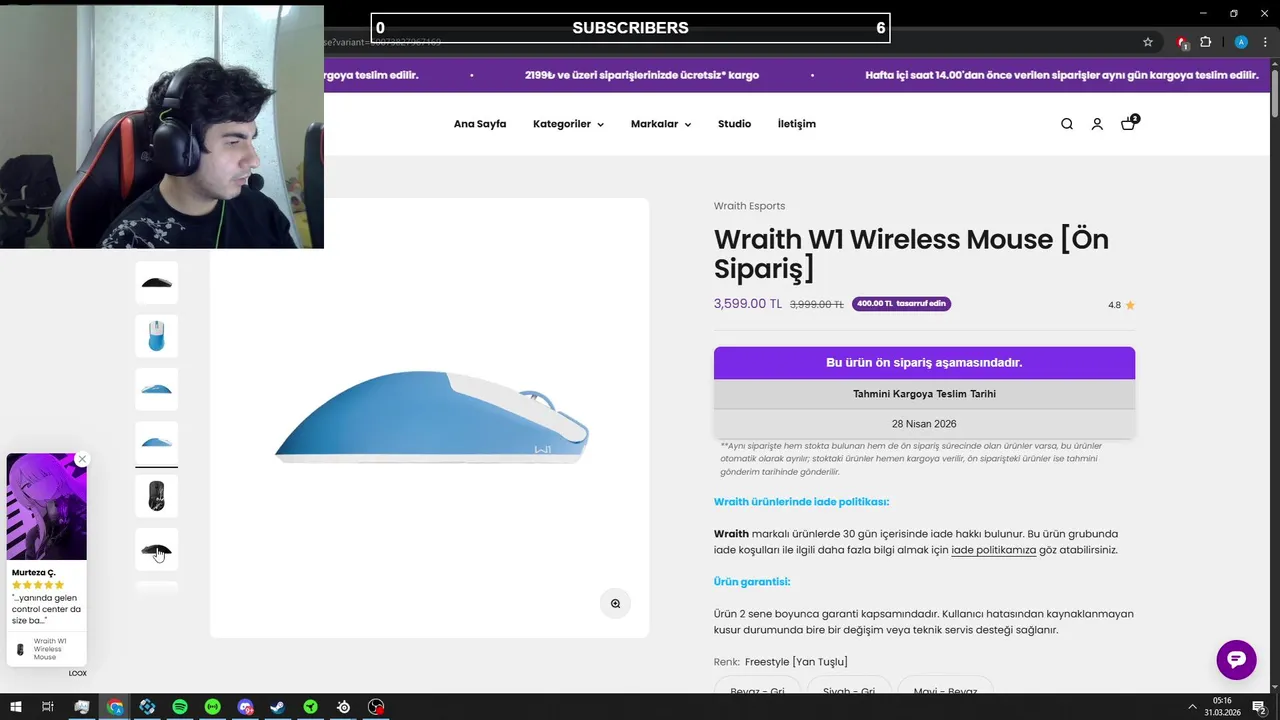Open the Windows Start menu
This screenshot has width=1280, height=720.
(16, 707)
